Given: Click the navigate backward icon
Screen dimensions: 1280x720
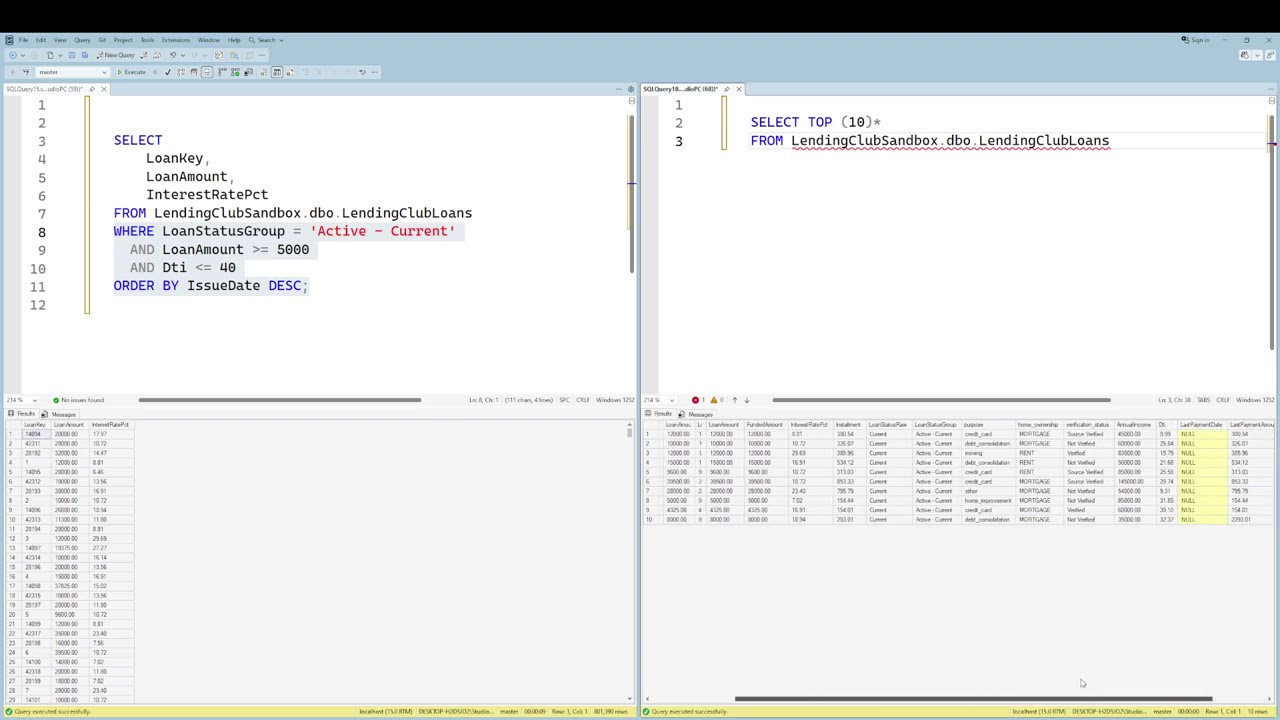Looking at the screenshot, I should tap(13, 55).
